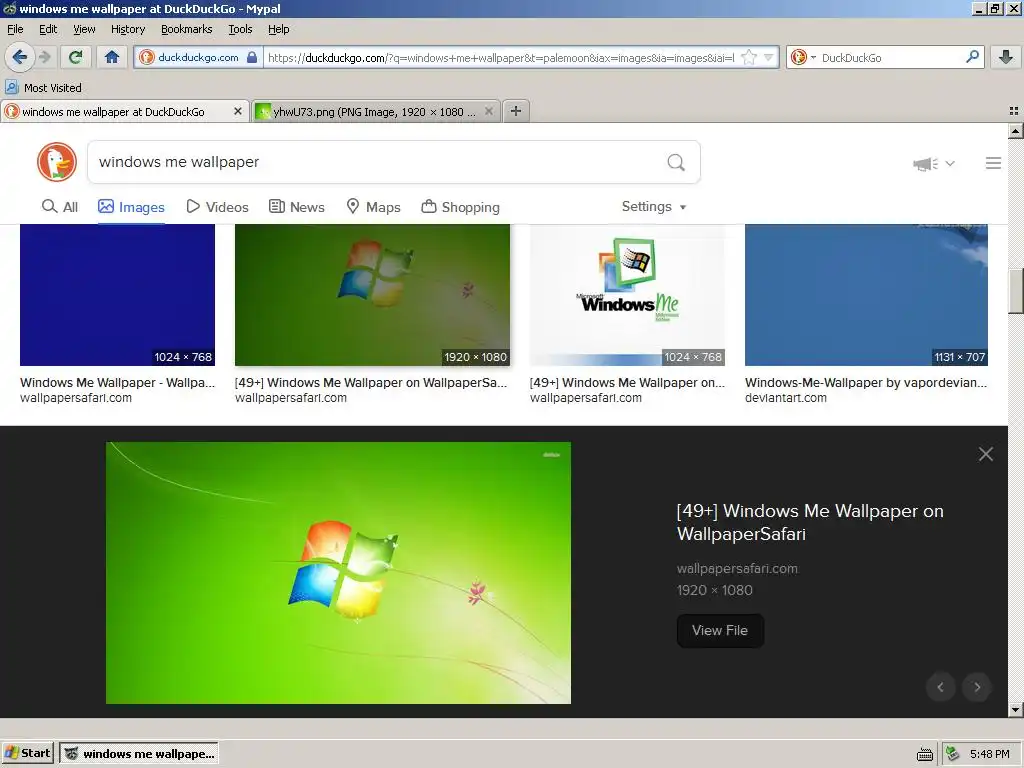The image size is (1024, 768).
Task: Open the '[49+] Windows Me Wallpaper on WallpaperSafari' detail title
Action: (810, 522)
